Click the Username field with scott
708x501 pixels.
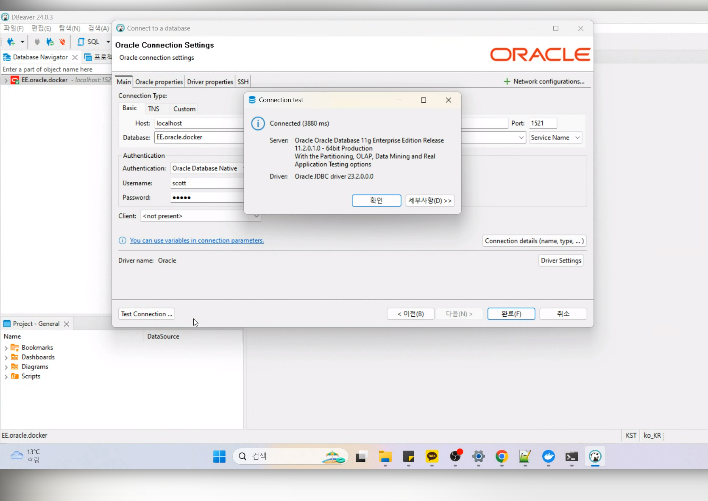tap(207, 183)
